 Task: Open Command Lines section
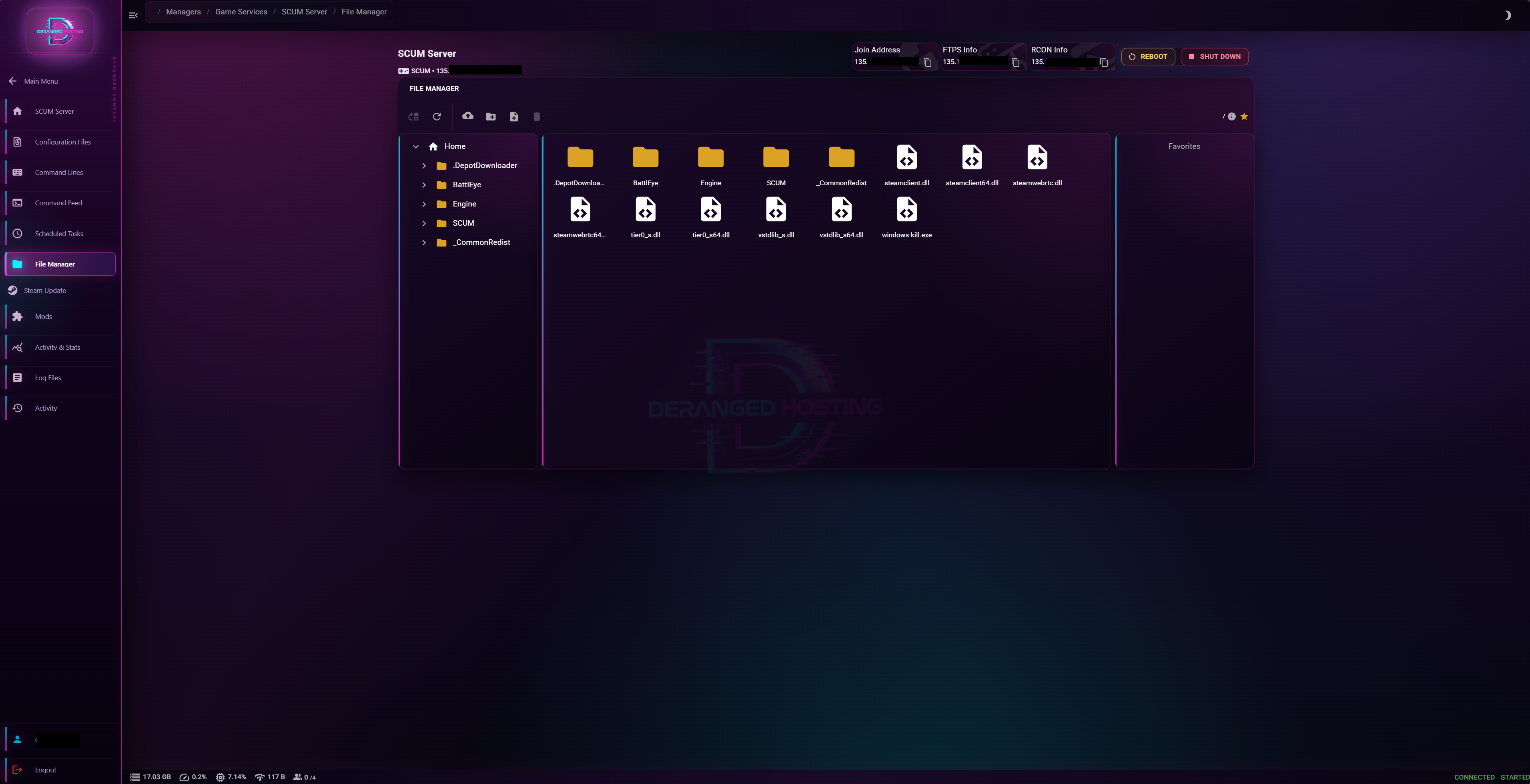[60, 172]
